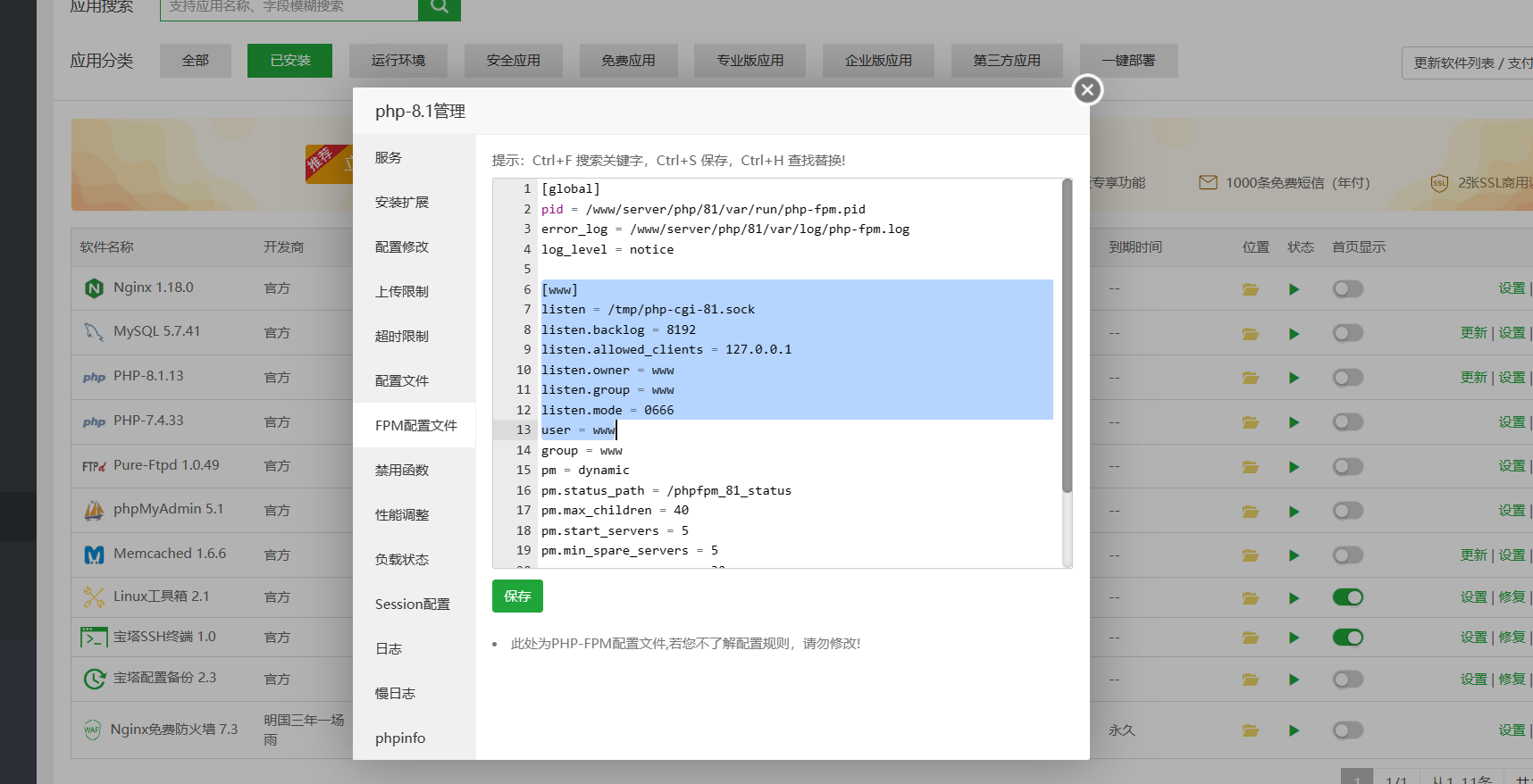Click the Pure-Ftpd FTP icon
Image resolution: width=1533 pixels, height=784 pixels.
94,466
